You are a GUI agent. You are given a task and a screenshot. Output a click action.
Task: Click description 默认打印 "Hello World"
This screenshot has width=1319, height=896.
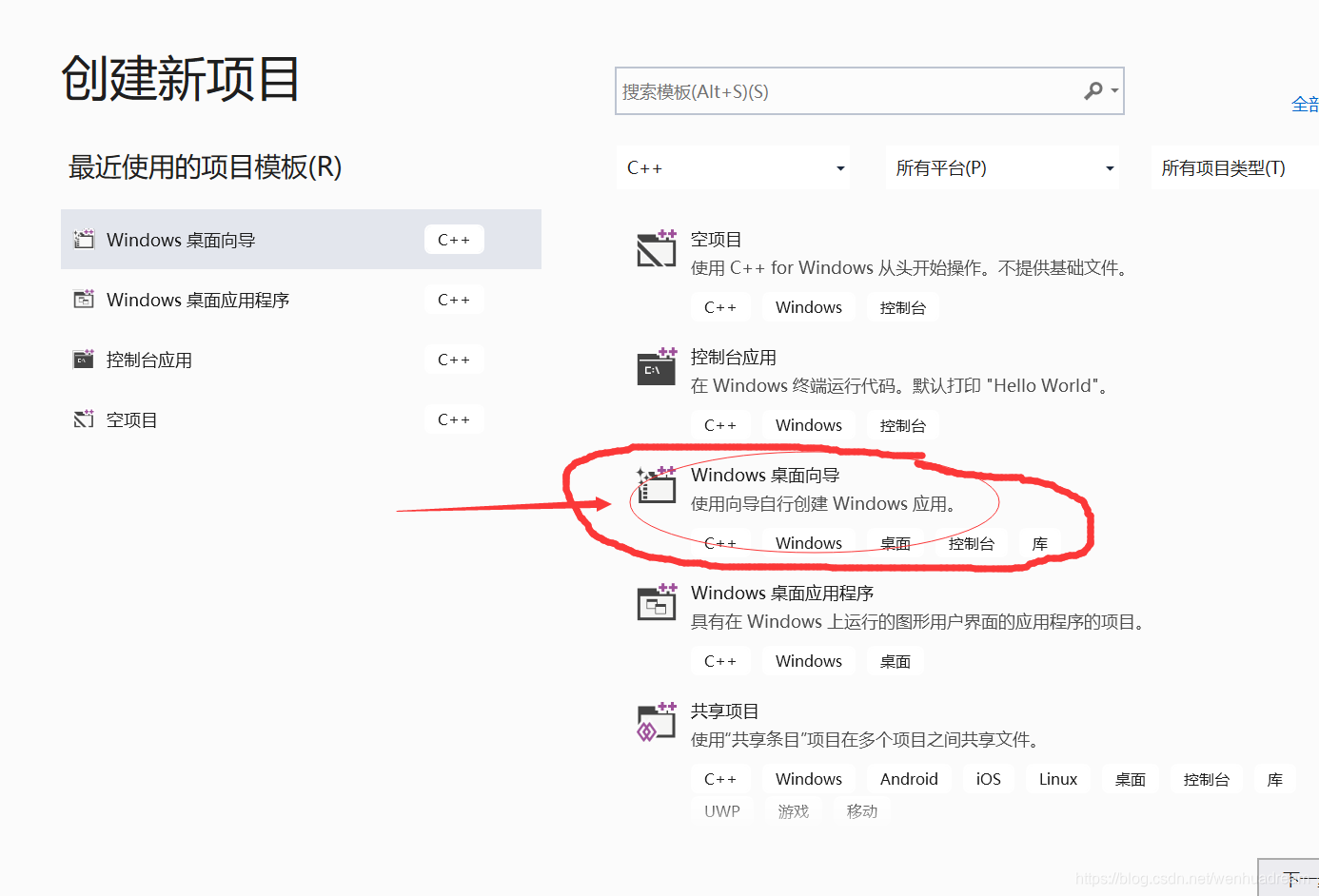pyautogui.click(x=1011, y=386)
